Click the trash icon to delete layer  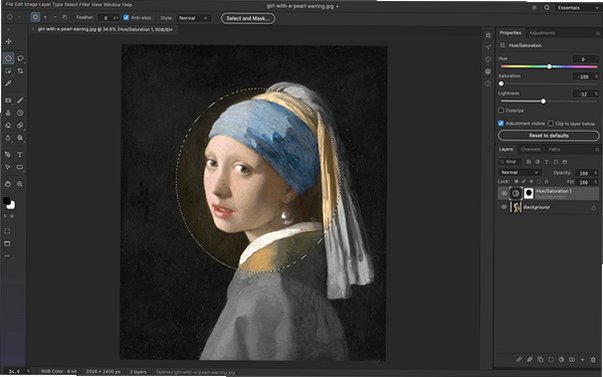(593, 359)
